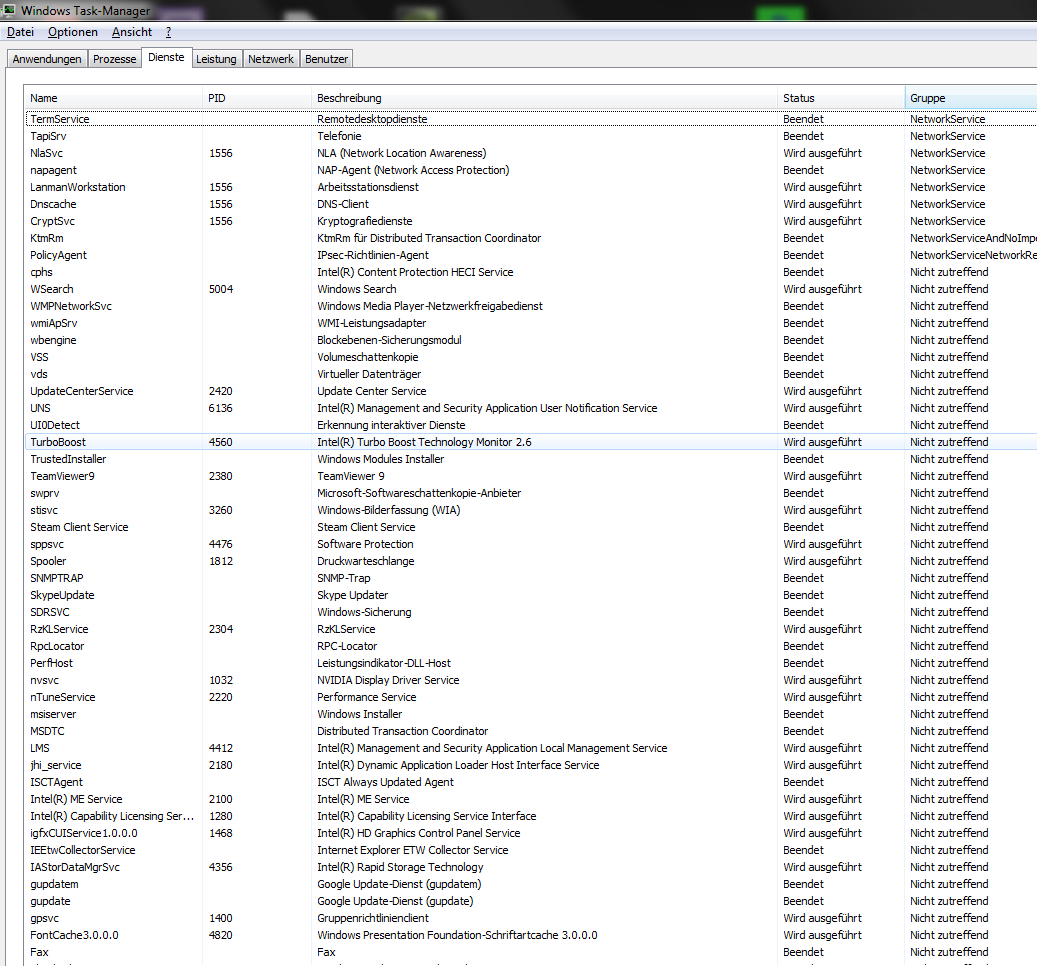Select the msiserver service
This screenshot has width=1037, height=966.
click(x=531, y=714)
